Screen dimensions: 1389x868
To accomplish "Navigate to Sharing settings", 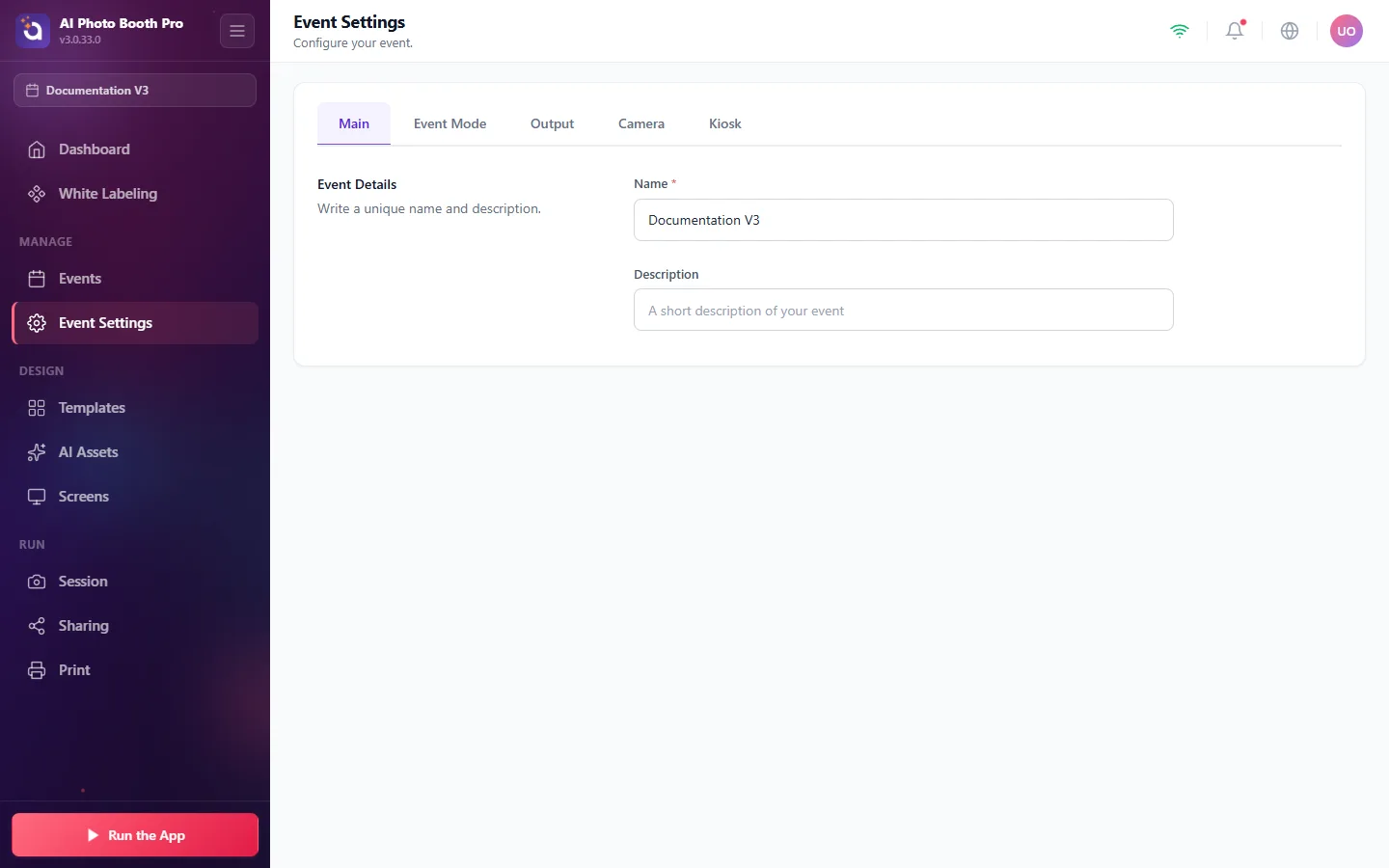I will (135, 626).
